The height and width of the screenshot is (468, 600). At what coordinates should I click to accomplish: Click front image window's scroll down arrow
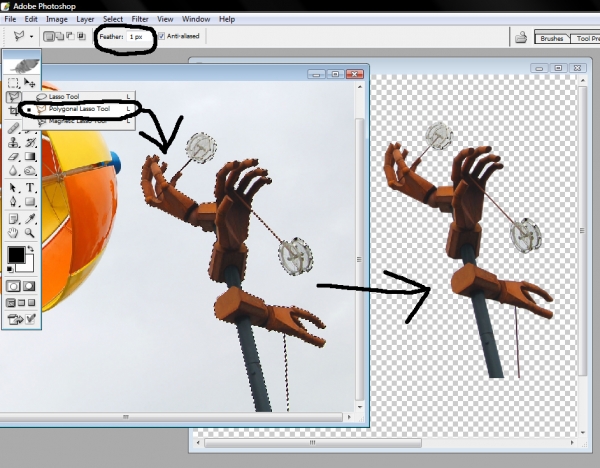359,407
